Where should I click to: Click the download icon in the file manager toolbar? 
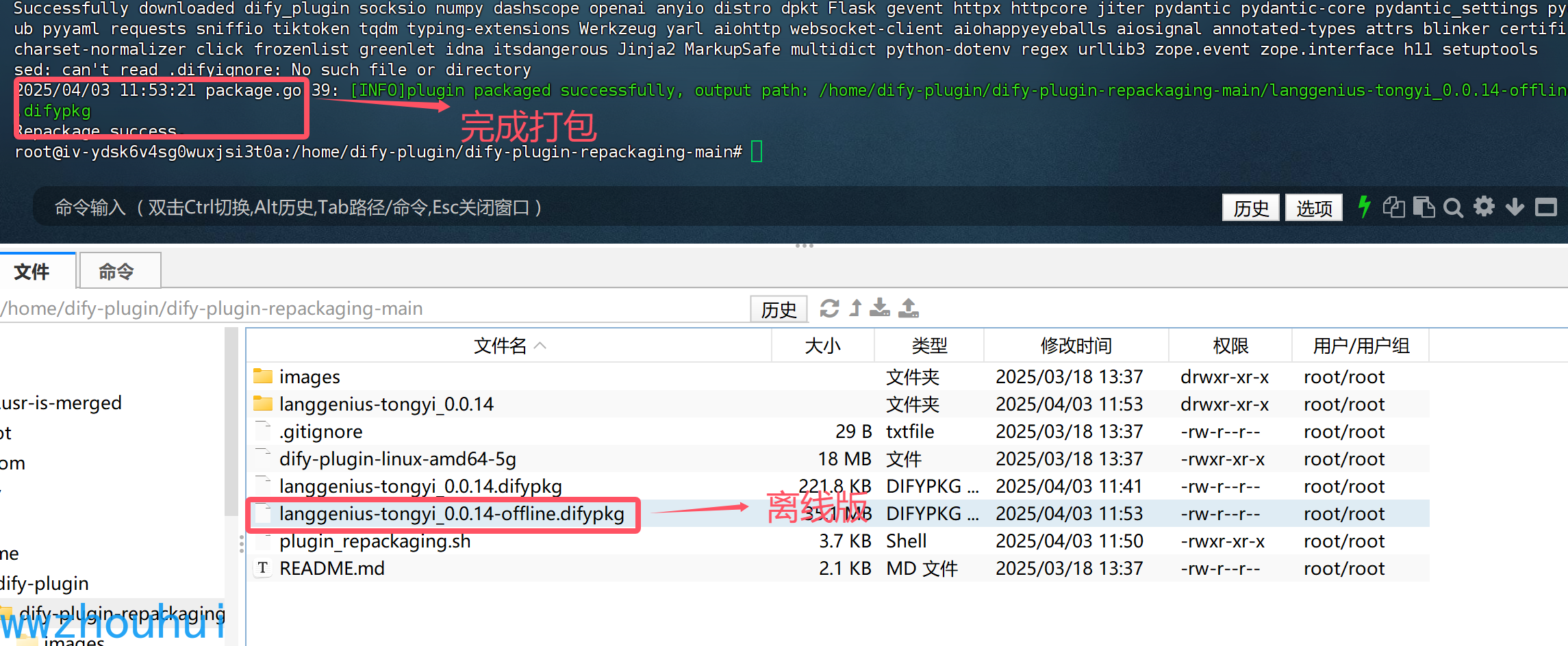pos(880,309)
